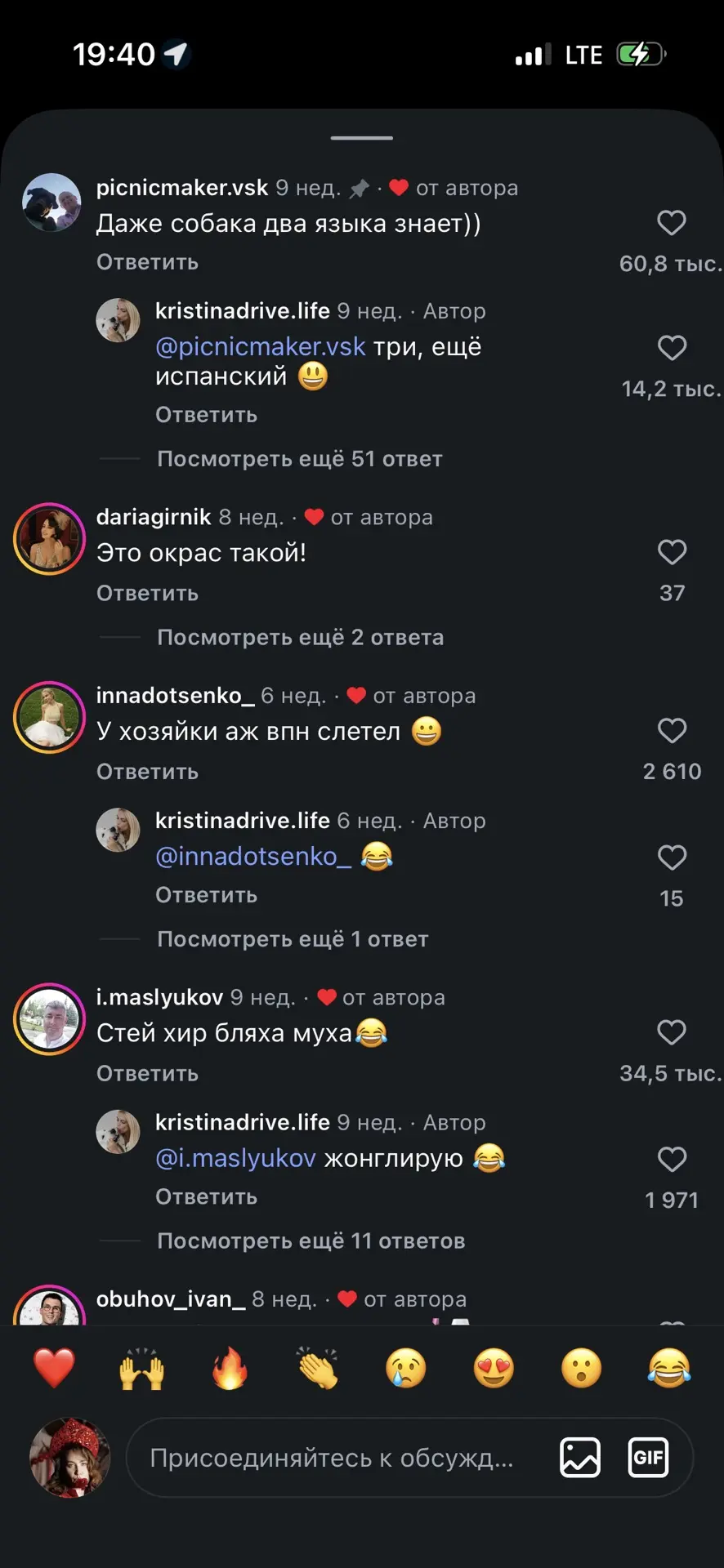This screenshot has width=724, height=1568.
Task: Toggle like on i.maslyukov's comment
Action: pyautogui.click(x=672, y=1032)
